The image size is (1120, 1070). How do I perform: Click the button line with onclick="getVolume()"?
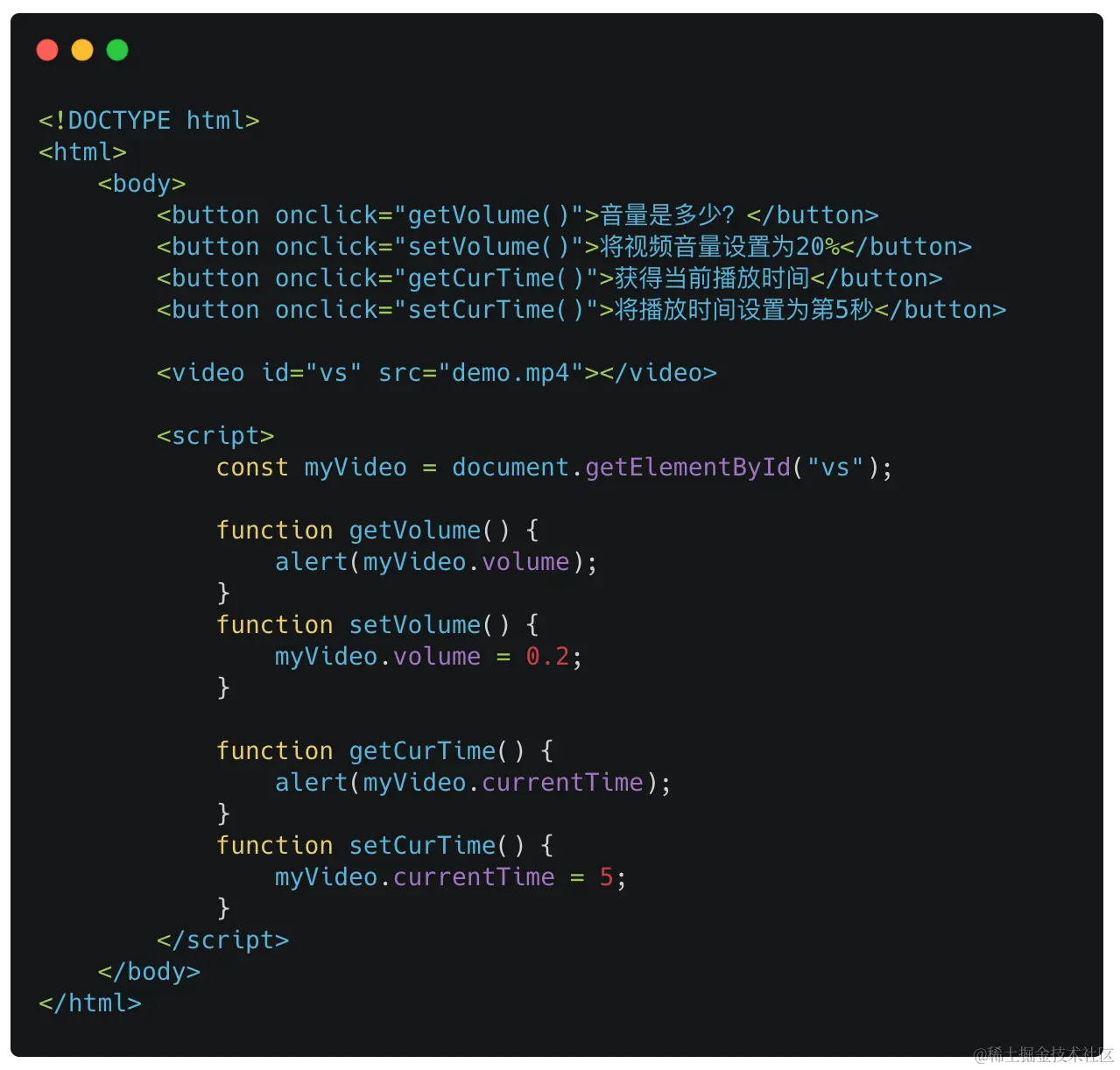(518, 215)
